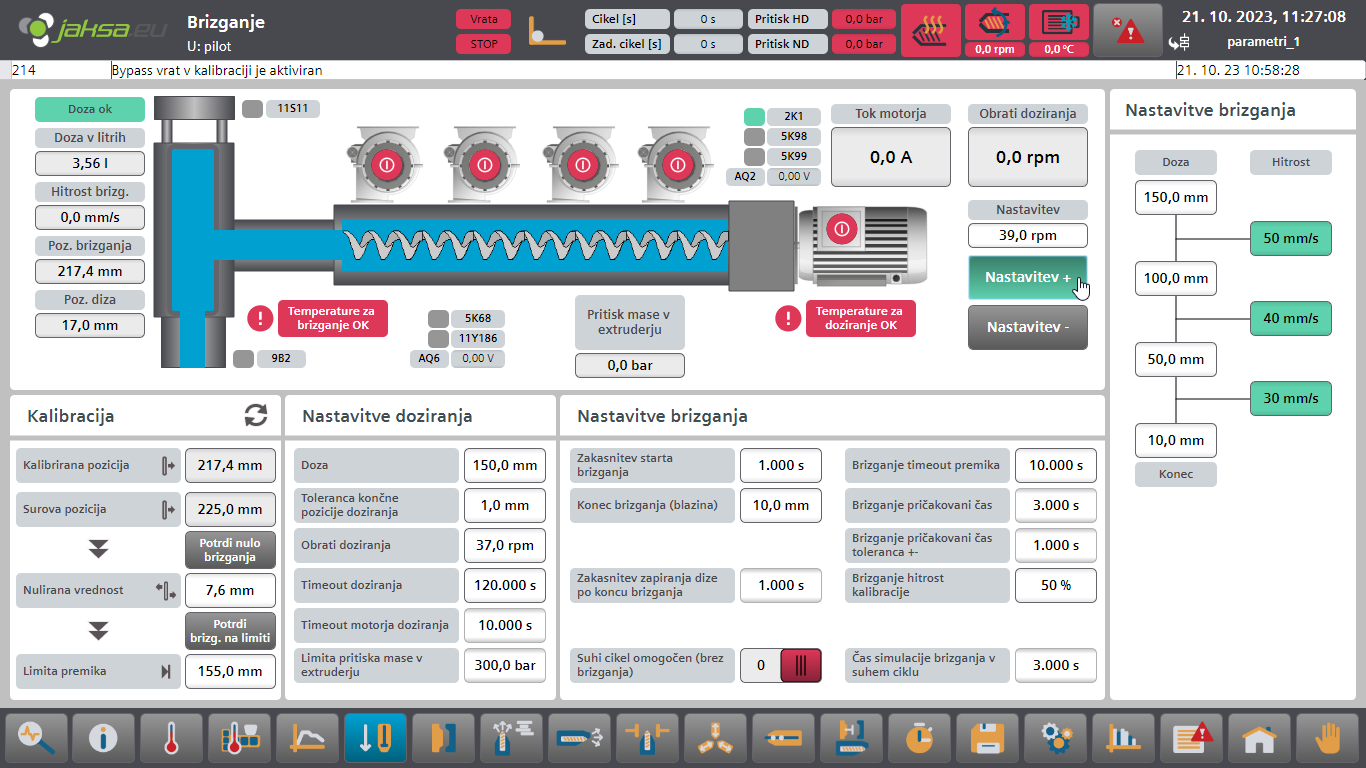This screenshot has height=768, width=1366.
Task: Open the diagnostics magnifier page in bottom bar
Action: 35,739
